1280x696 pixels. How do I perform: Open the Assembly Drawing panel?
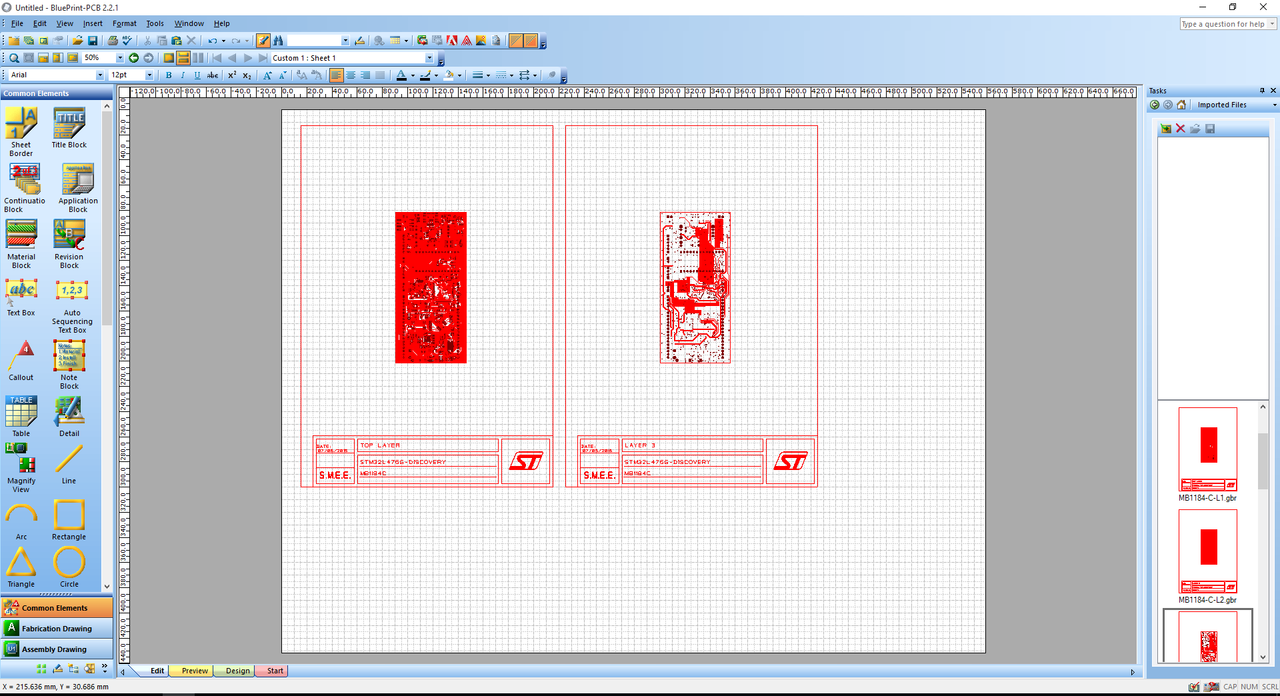(x=56, y=649)
